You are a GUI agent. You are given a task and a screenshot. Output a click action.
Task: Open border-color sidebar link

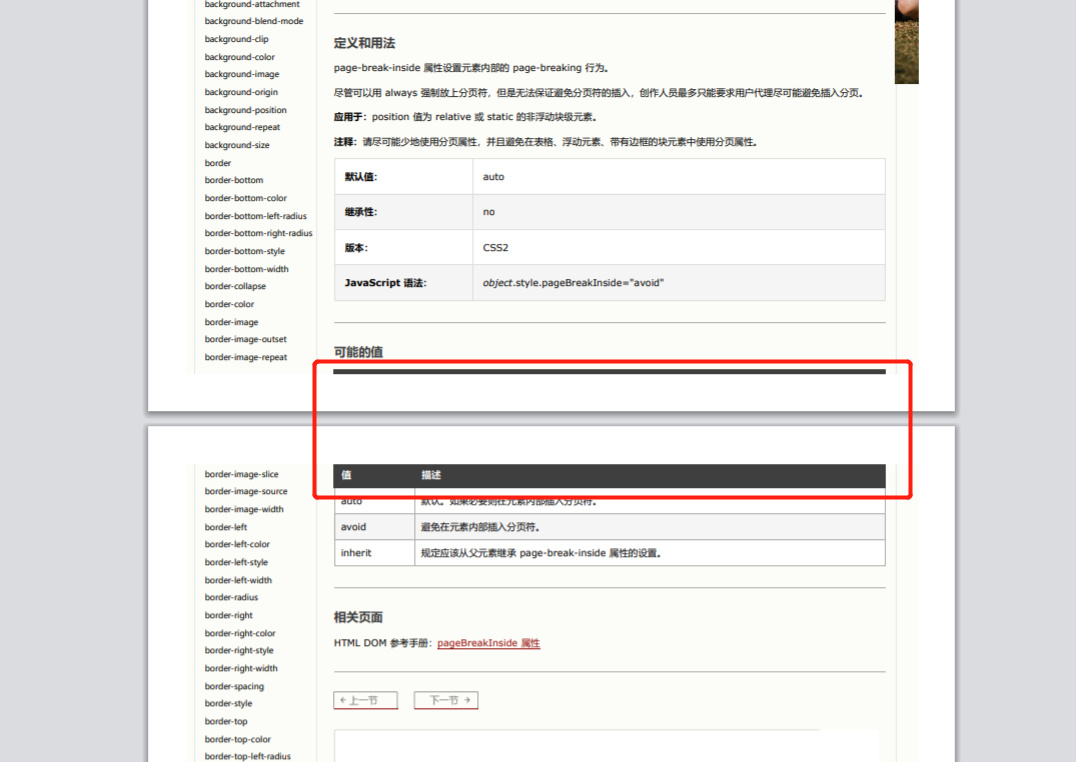point(229,304)
